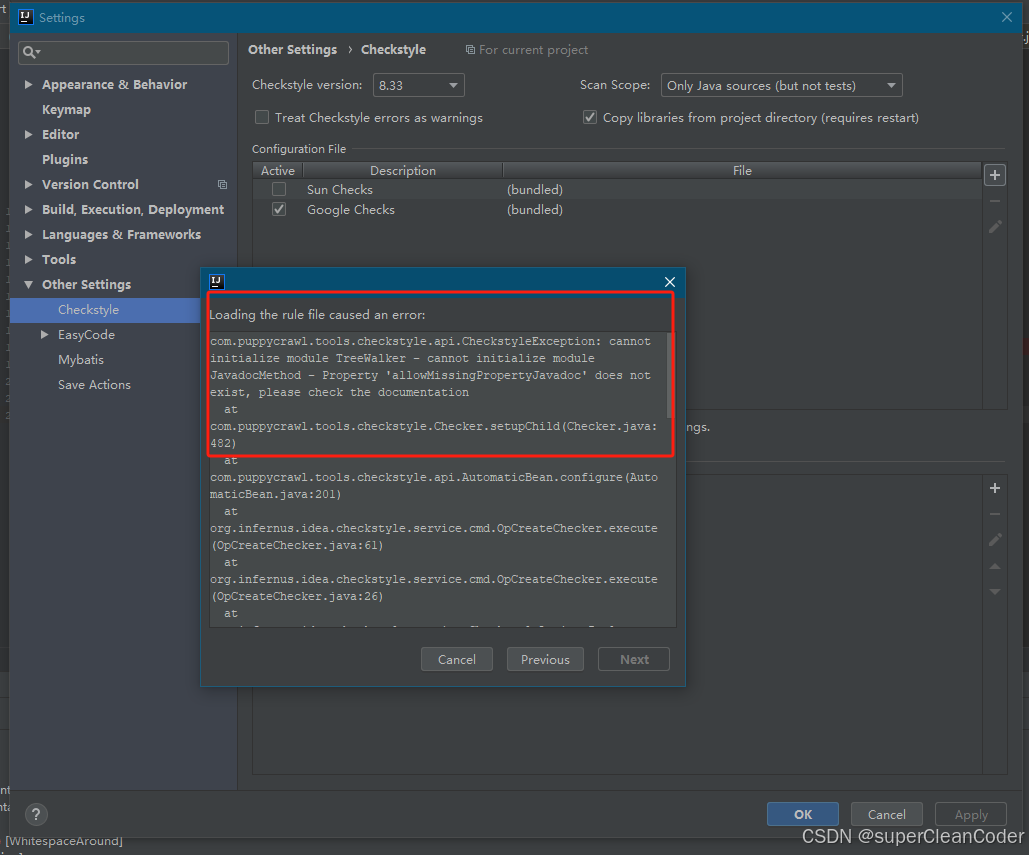This screenshot has height=855, width=1029.
Task: Edit entry in lower checks list
Action: [995, 539]
